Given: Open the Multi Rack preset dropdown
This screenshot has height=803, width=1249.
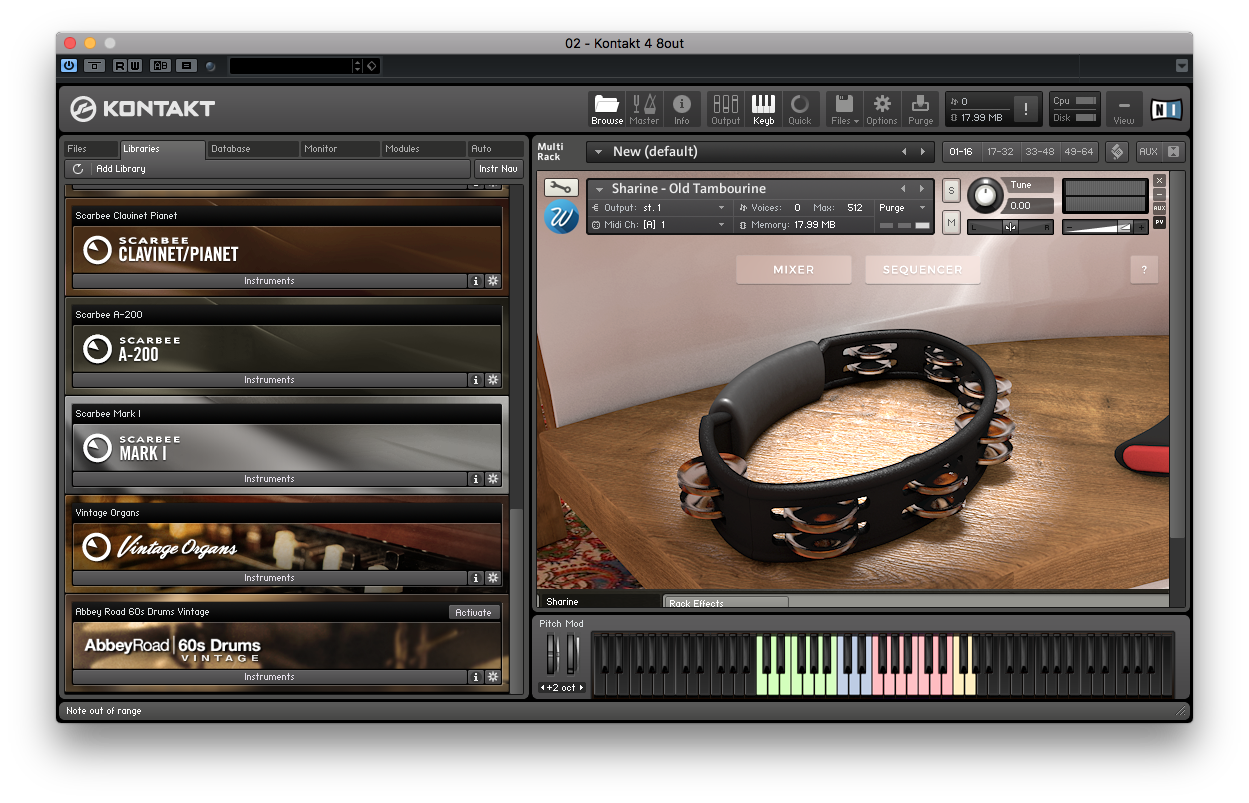Looking at the screenshot, I should click(x=598, y=152).
